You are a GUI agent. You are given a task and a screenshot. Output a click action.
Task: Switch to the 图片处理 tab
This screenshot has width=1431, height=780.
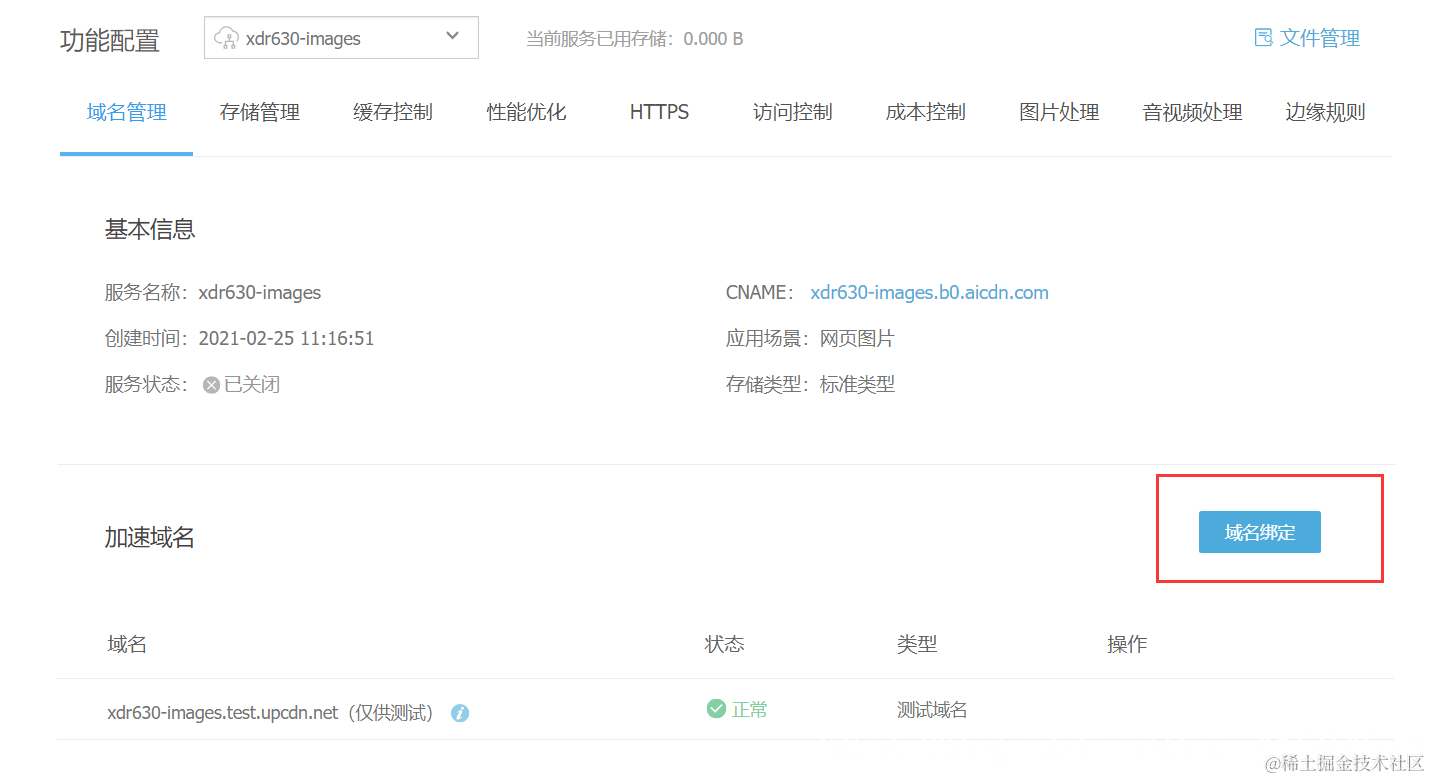[1059, 112]
